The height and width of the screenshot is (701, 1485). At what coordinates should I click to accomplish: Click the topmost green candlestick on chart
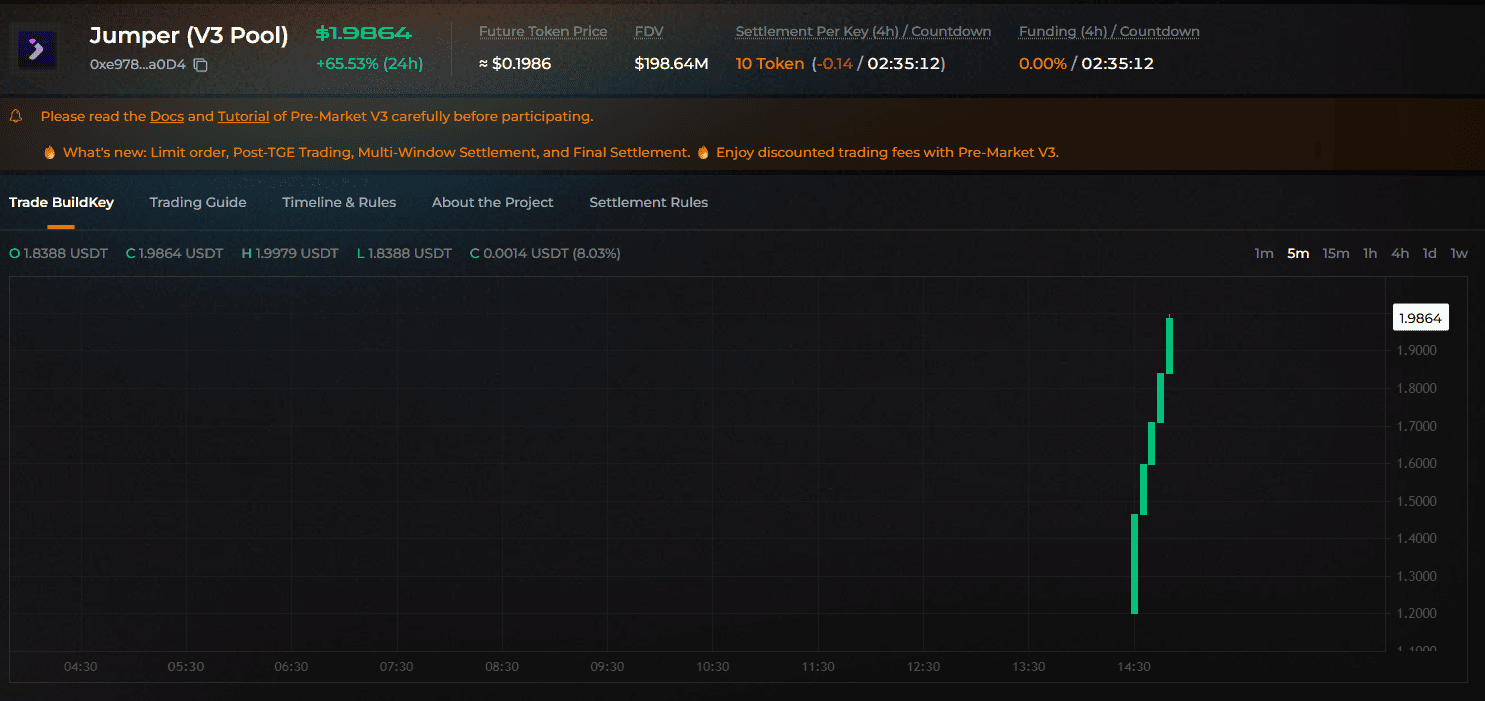1169,345
